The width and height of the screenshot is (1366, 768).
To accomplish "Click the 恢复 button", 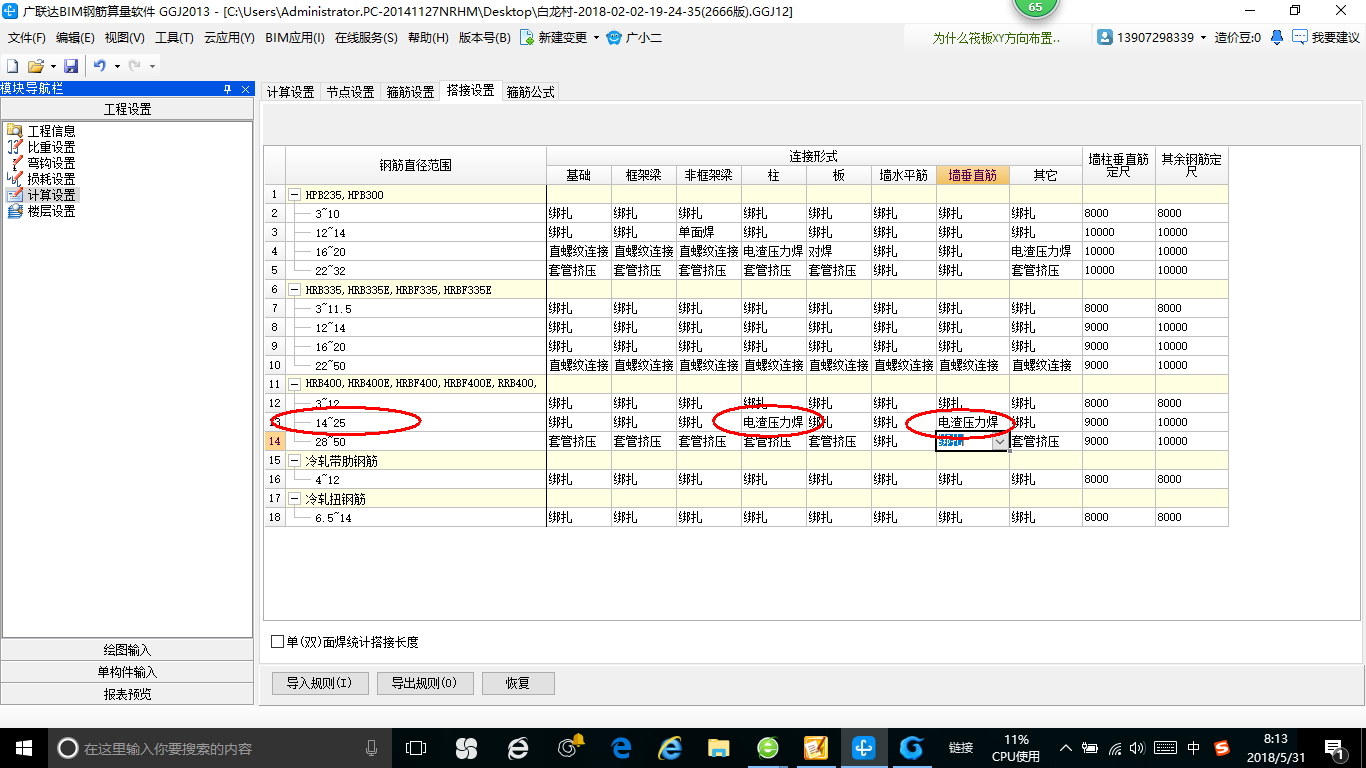I will coord(517,683).
